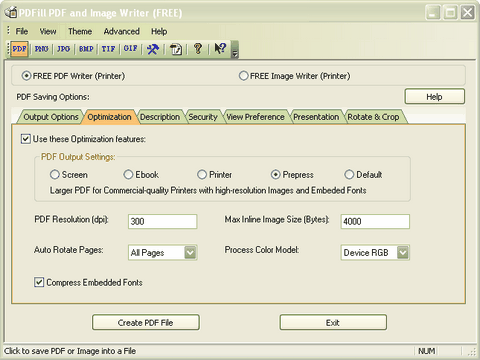Open the Process Color Model dropdown
480x360 pixels.
point(403,252)
